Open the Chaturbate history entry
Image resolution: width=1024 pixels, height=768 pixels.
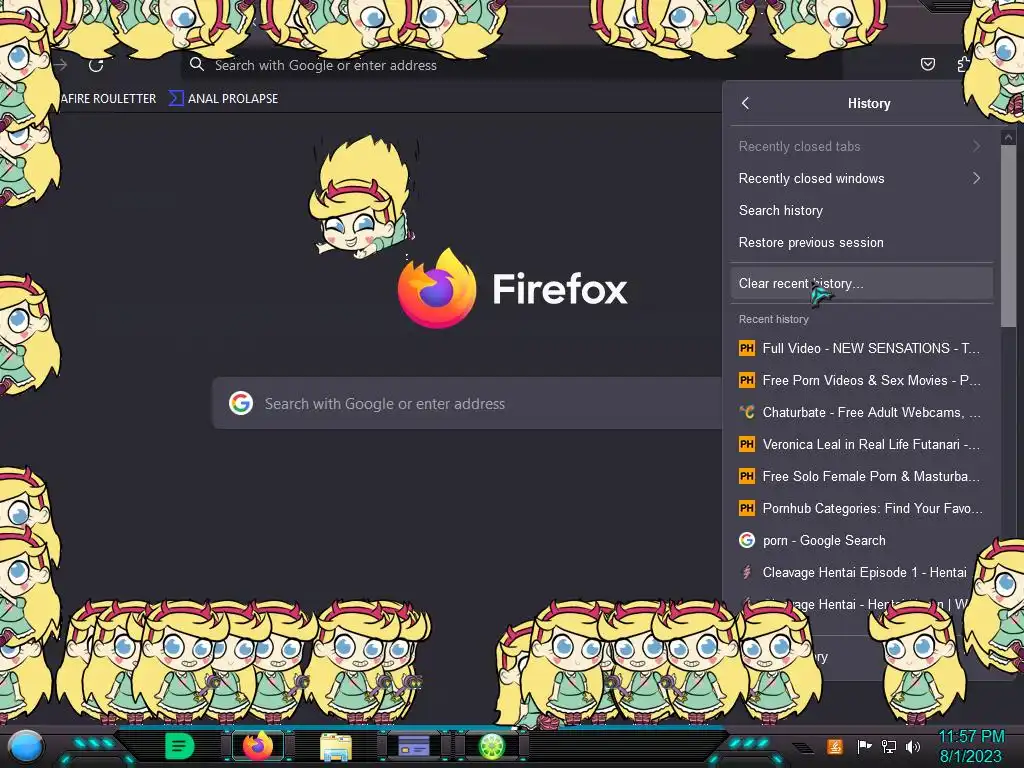(861, 412)
